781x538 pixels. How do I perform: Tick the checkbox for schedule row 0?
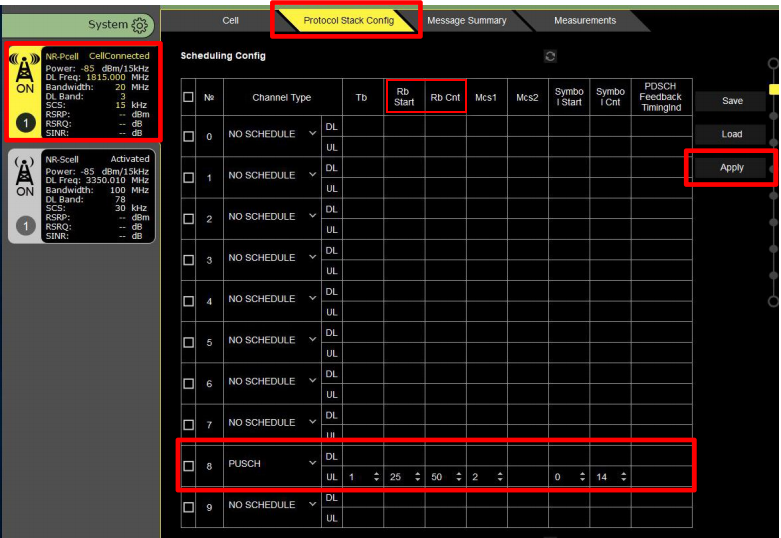point(188,135)
